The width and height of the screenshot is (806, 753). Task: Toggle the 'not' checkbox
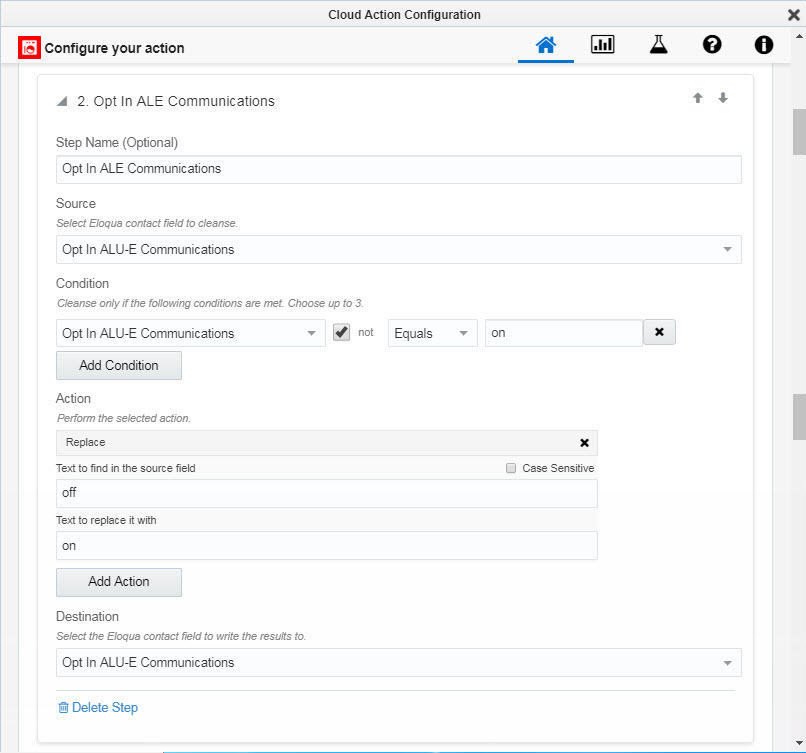(341, 332)
